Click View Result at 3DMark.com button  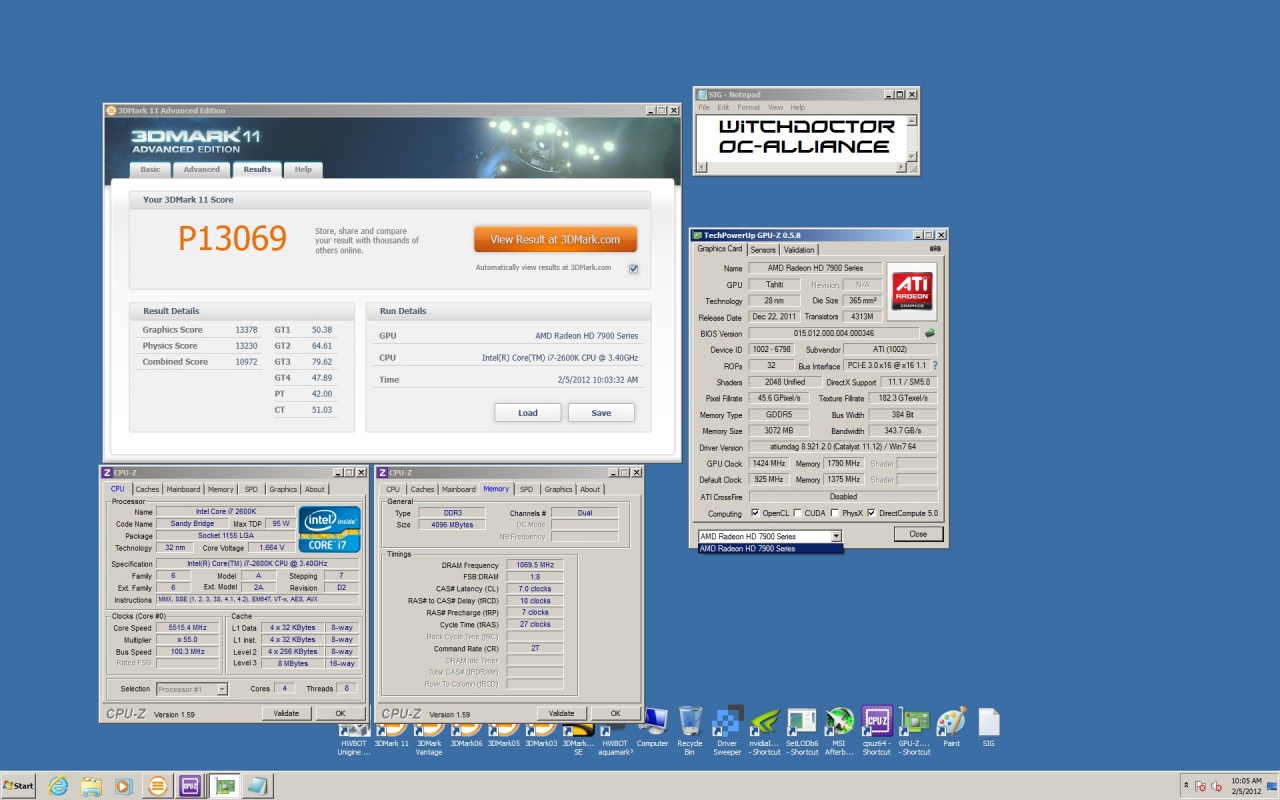[x=555, y=240]
